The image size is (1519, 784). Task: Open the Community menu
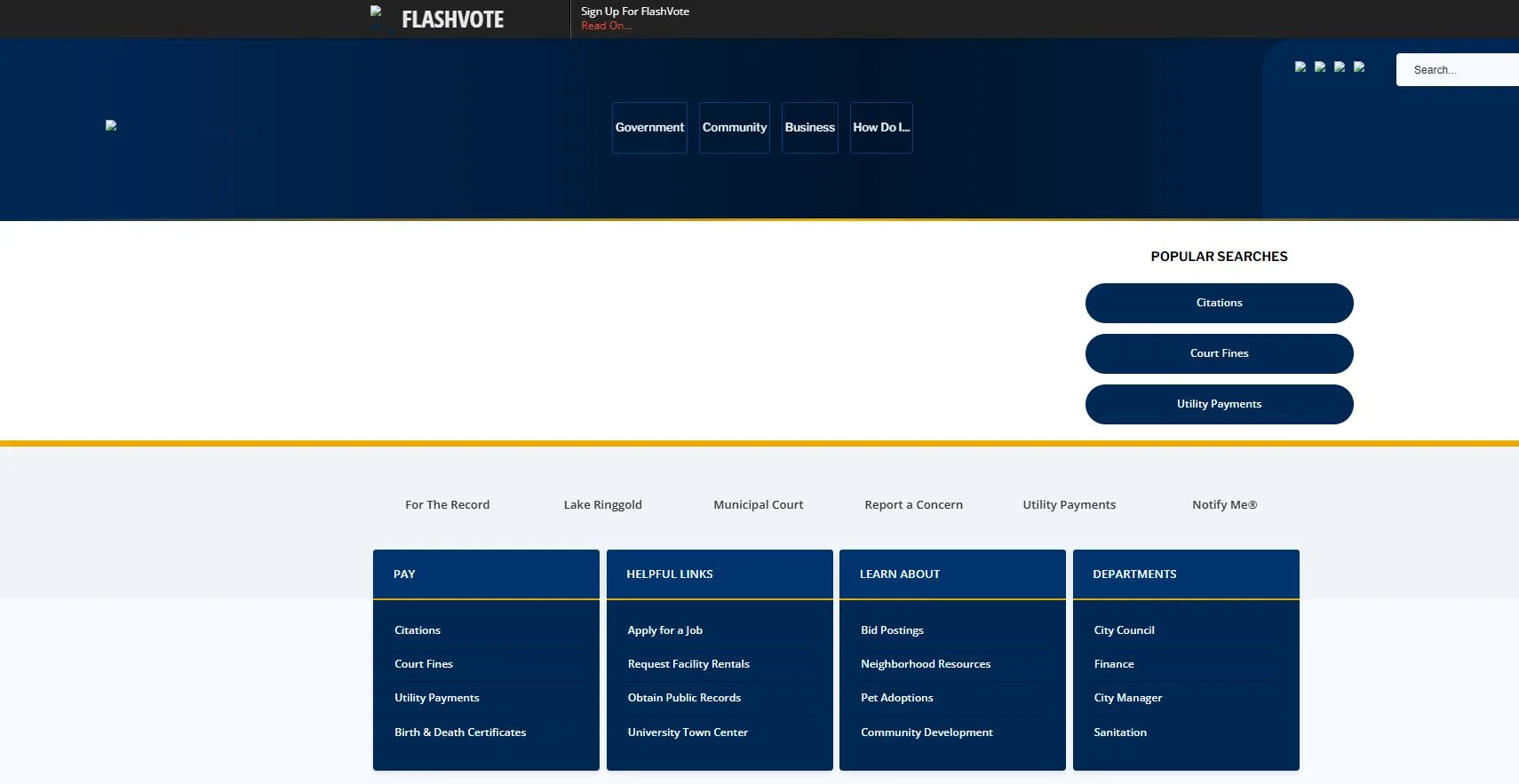point(735,128)
